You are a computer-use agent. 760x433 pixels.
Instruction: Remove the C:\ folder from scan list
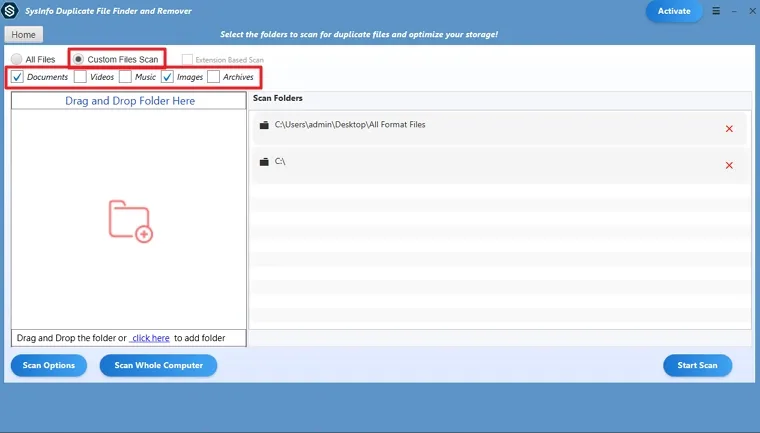[729, 165]
